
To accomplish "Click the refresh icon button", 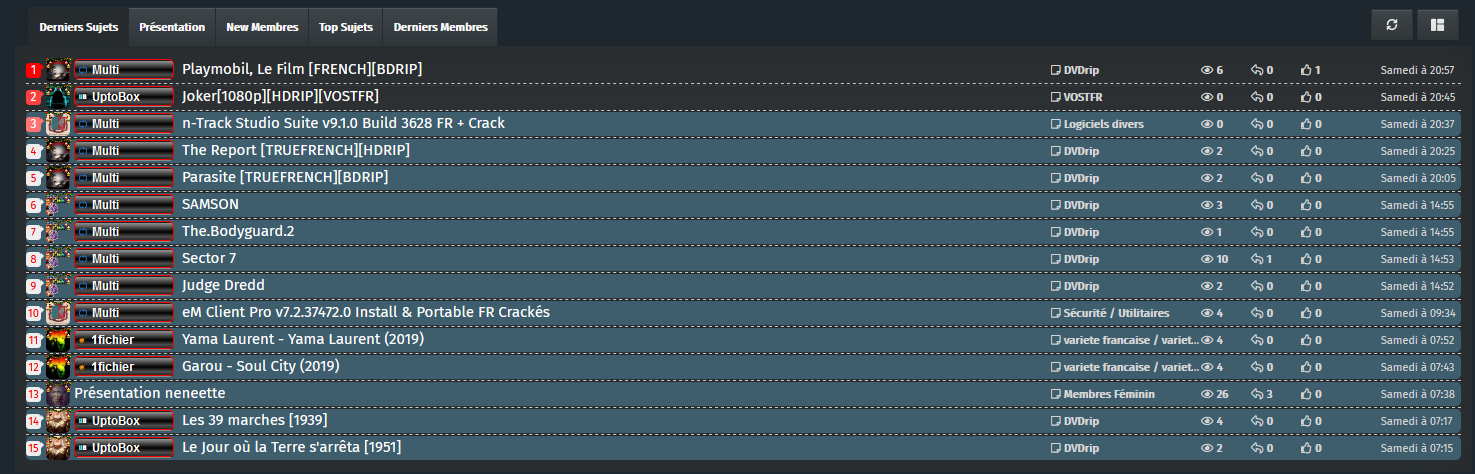I will [x=1390, y=25].
